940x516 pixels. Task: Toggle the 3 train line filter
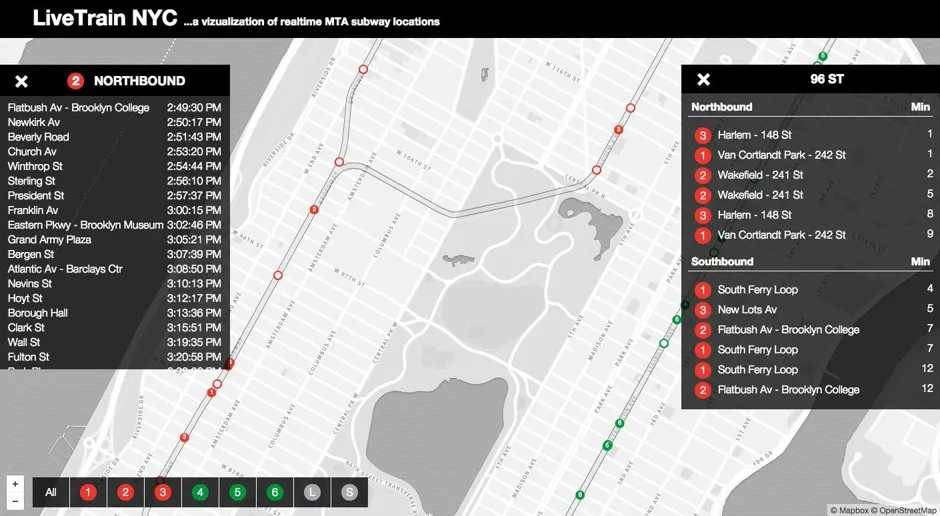[x=163, y=492]
